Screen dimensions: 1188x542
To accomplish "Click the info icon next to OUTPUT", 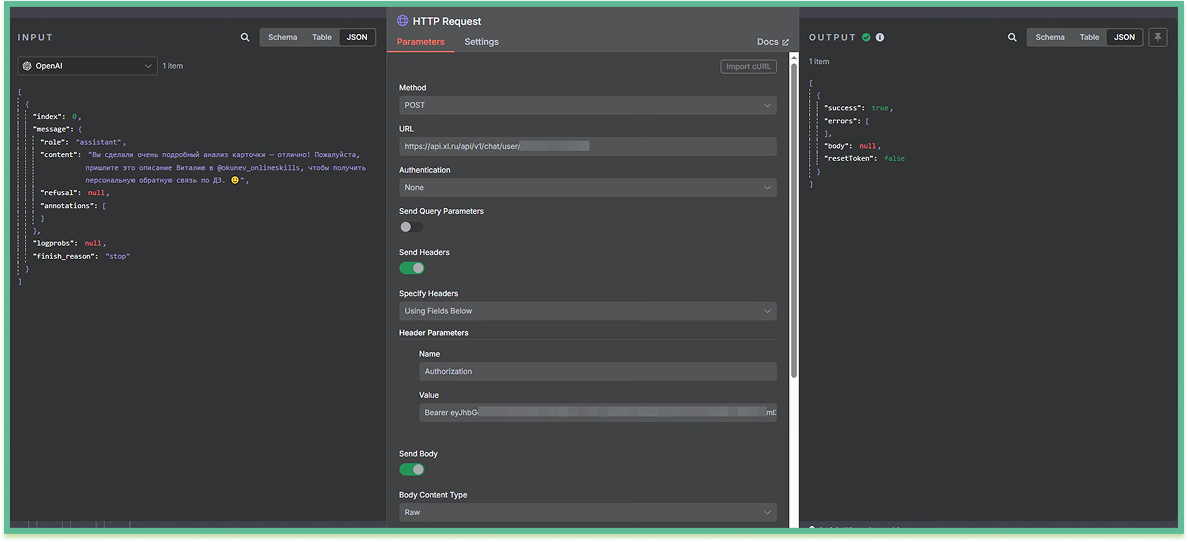I will click(x=880, y=37).
